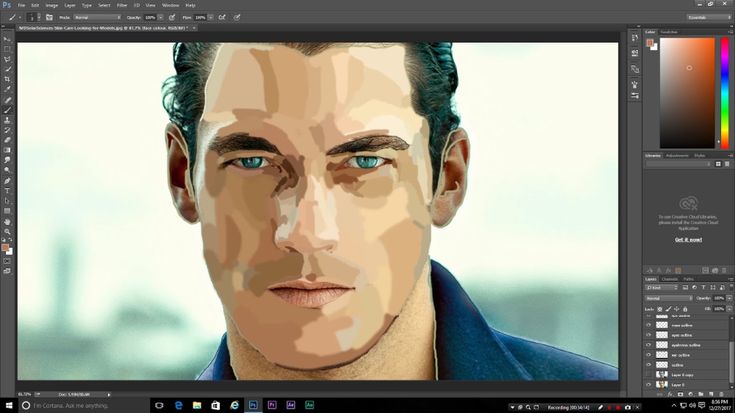Select the Gradient tool

coord(7,150)
